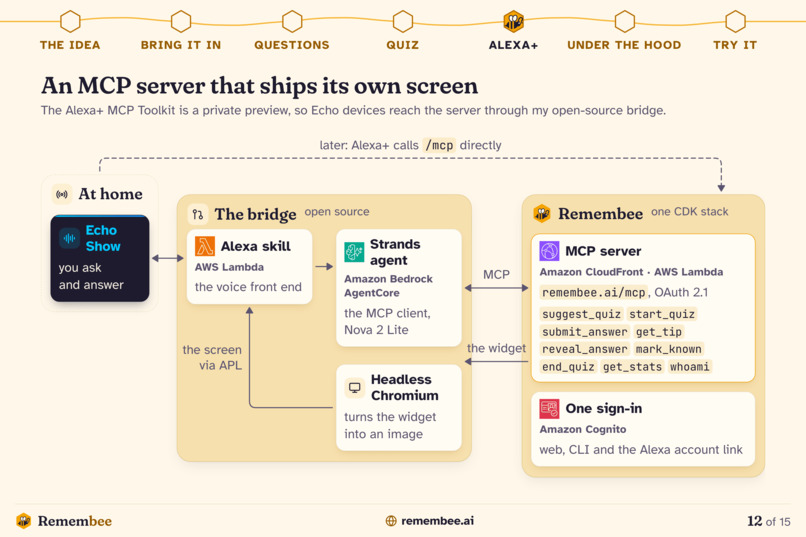Click the footer Remembee bee logo icon
Viewport: 806px width, 537px height.
point(24,521)
